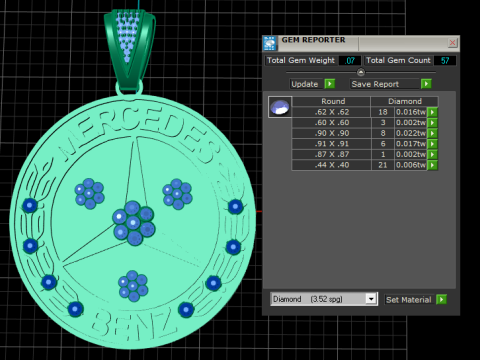Click green arrow for the .91 X .91 row
The height and width of the screenshot is (360, 480).
[432, 144]
